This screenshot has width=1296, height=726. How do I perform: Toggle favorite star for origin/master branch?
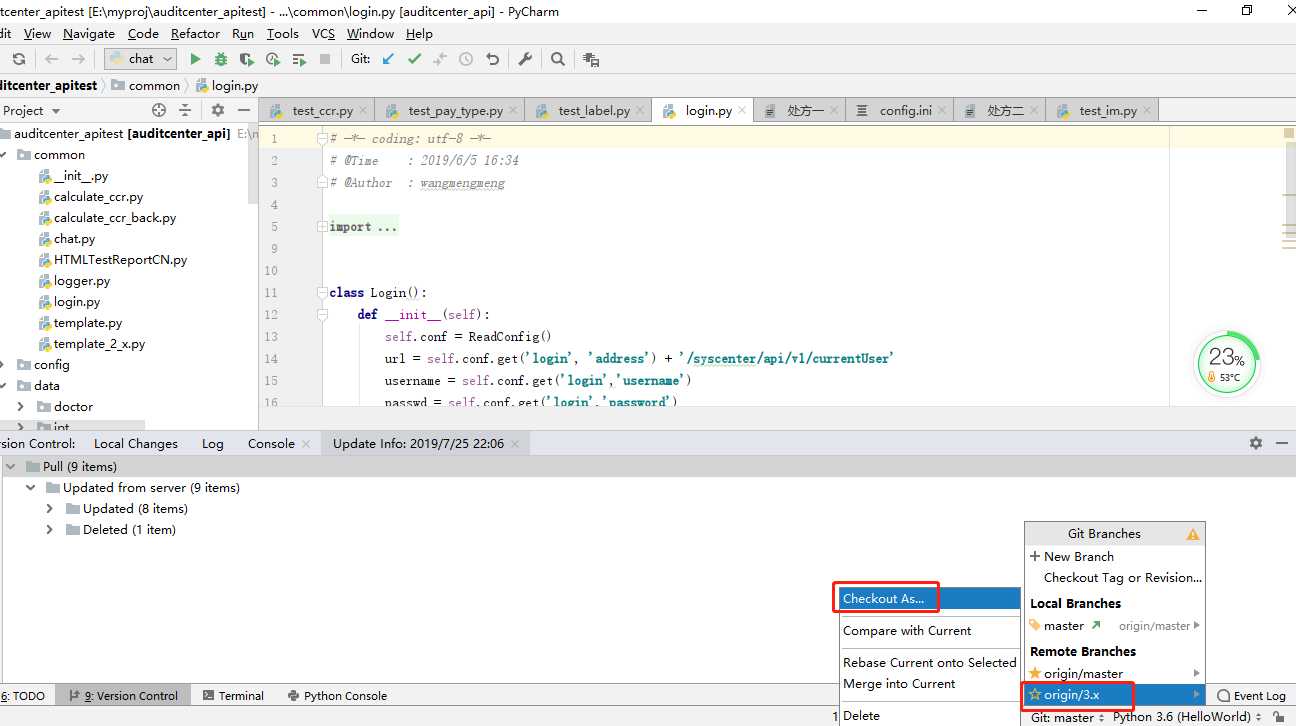tap(1035, 673)
